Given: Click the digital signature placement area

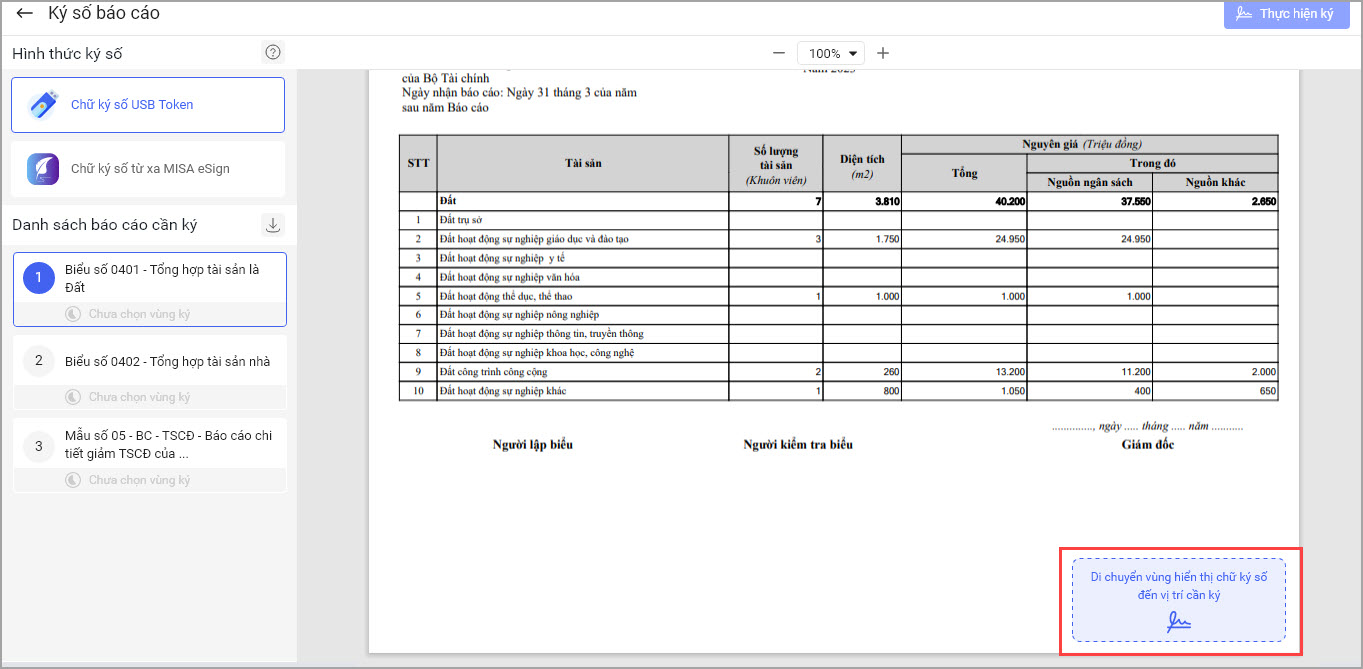Looking at the screenshot, I should point(1179,600).
